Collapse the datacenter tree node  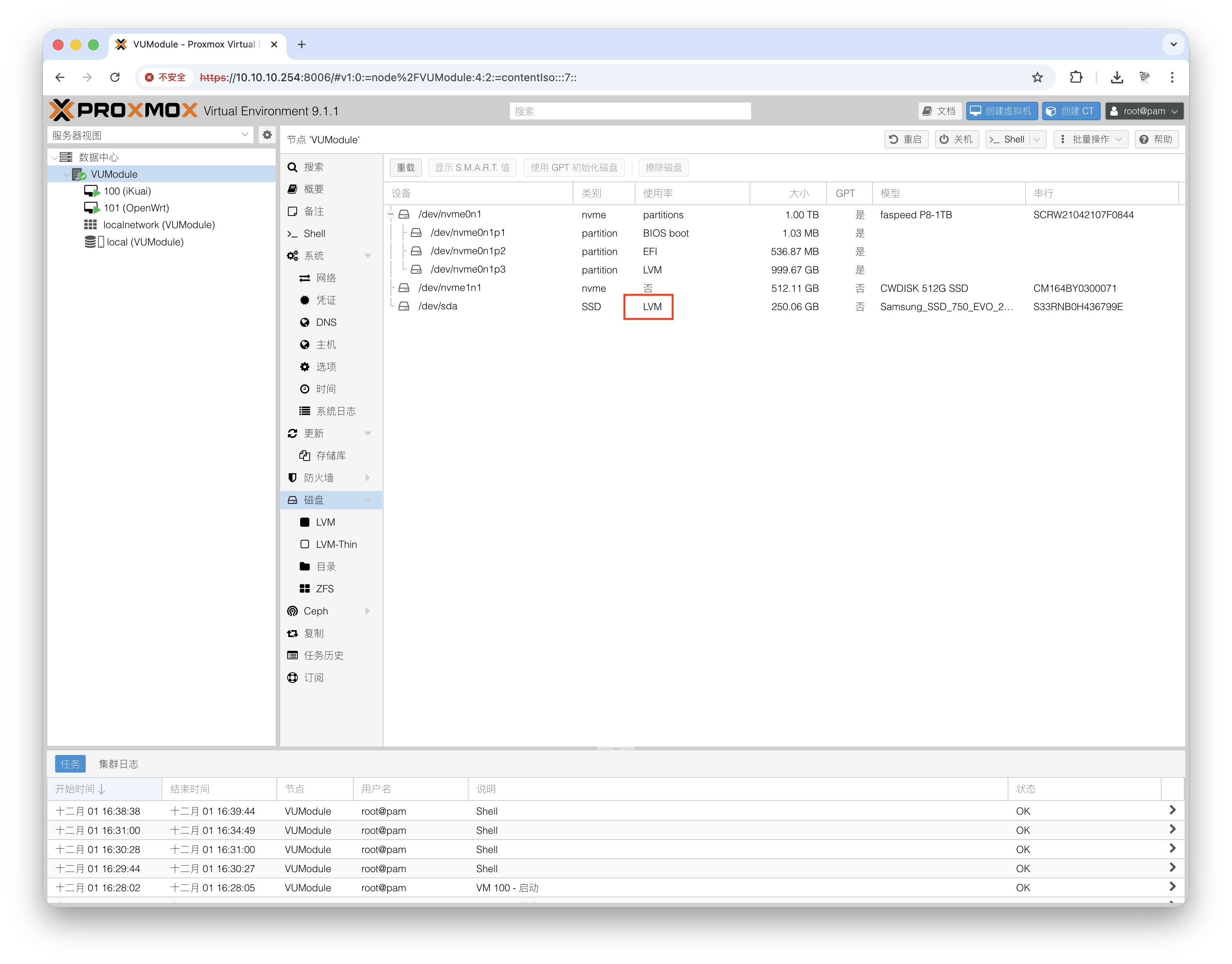pos(55,157)
